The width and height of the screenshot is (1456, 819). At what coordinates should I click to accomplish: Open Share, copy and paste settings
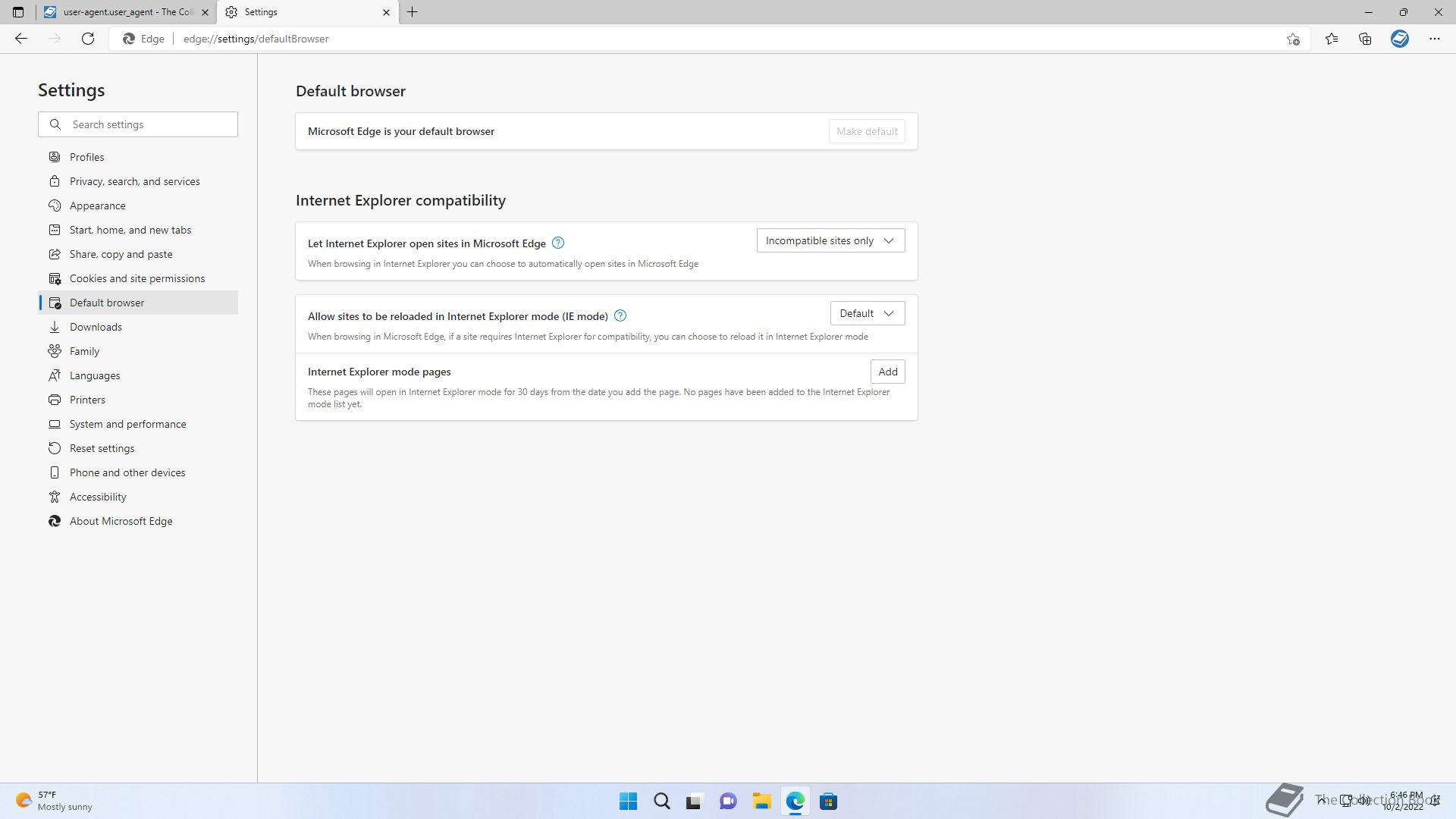pyautogui.click(x=138, y=254)
